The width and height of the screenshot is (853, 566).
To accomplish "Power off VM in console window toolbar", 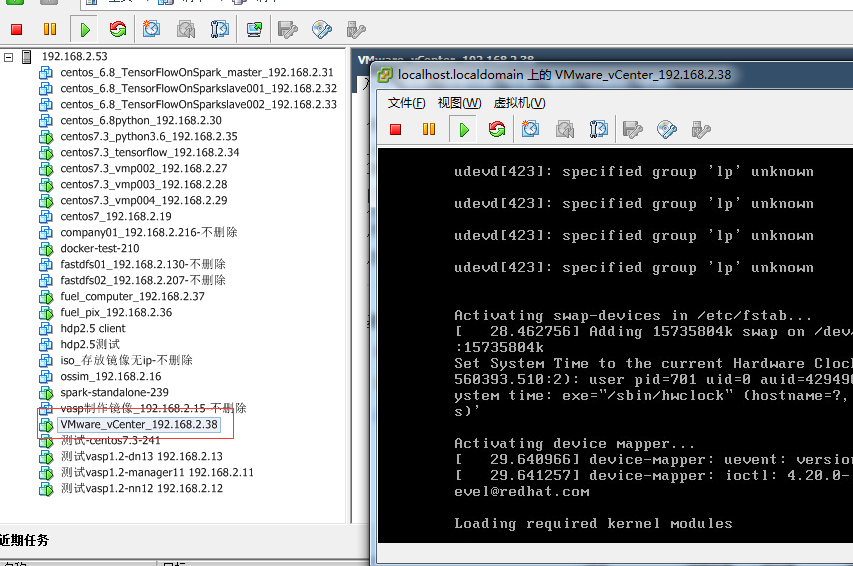I will (x=395, y=130).
